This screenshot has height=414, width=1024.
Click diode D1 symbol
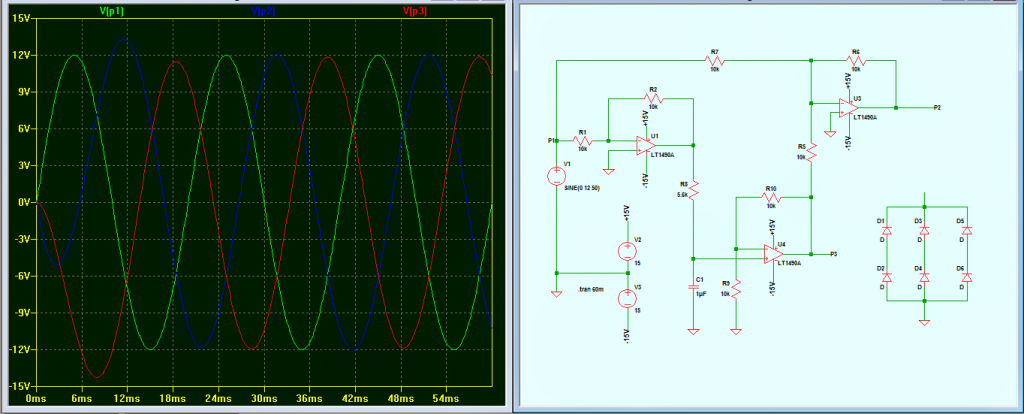pyautogui.click(x=886, y=231)
